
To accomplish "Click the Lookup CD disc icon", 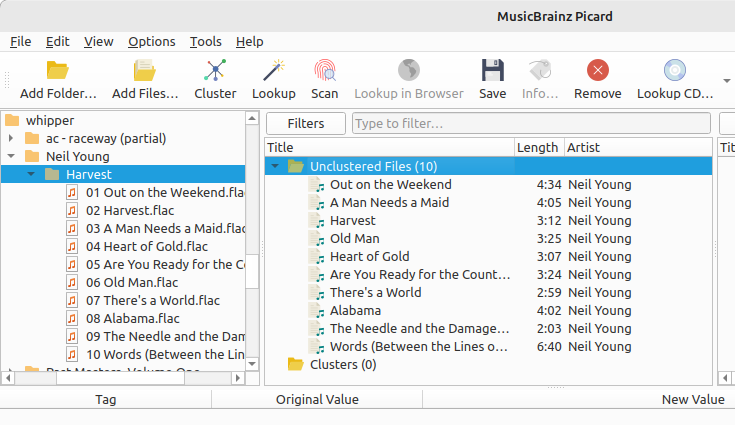I will pyautogui.click(x=675, y=71).
